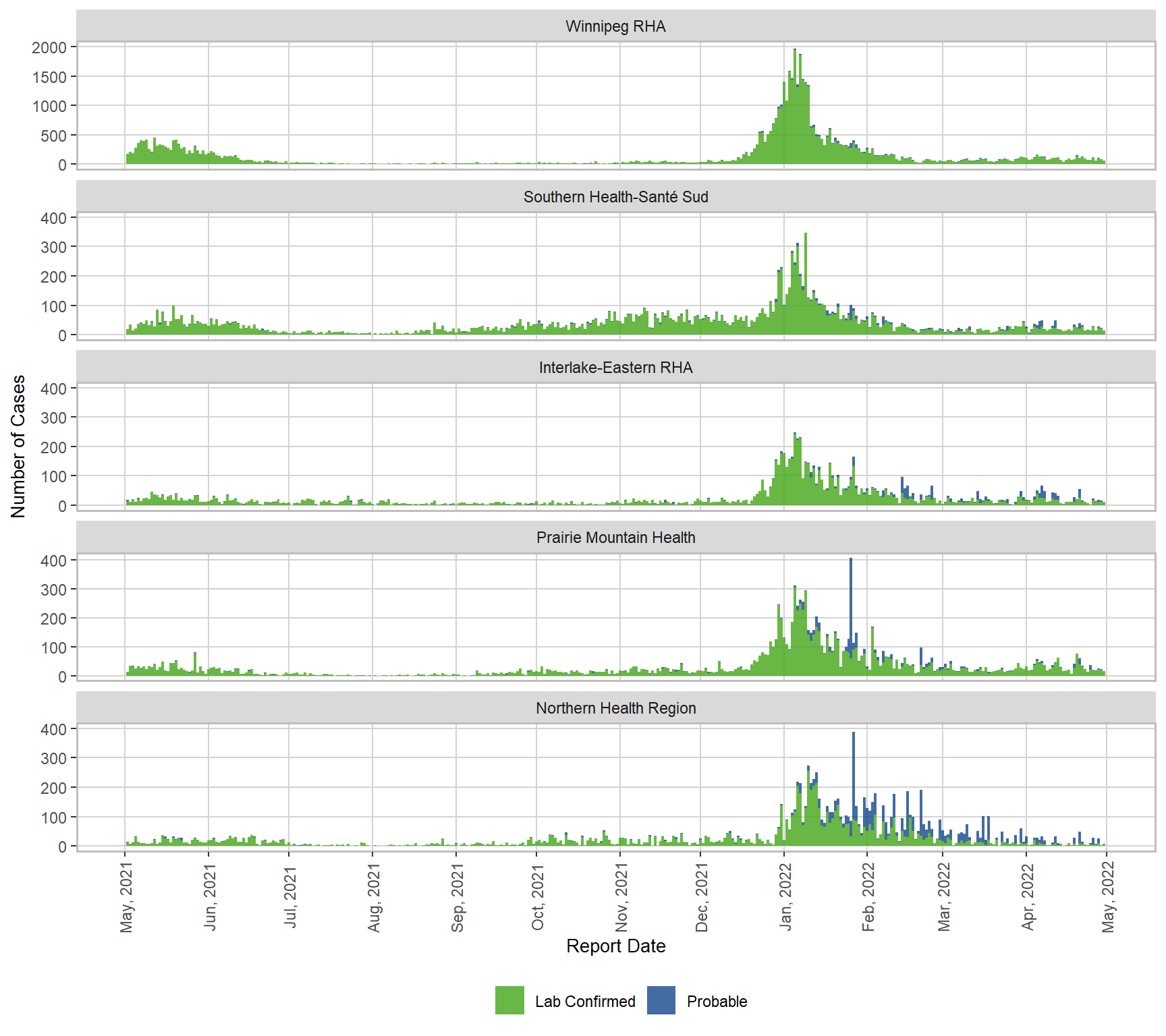
Task: Click the Feb, 2022 x-axis date label
Action: 868,897
